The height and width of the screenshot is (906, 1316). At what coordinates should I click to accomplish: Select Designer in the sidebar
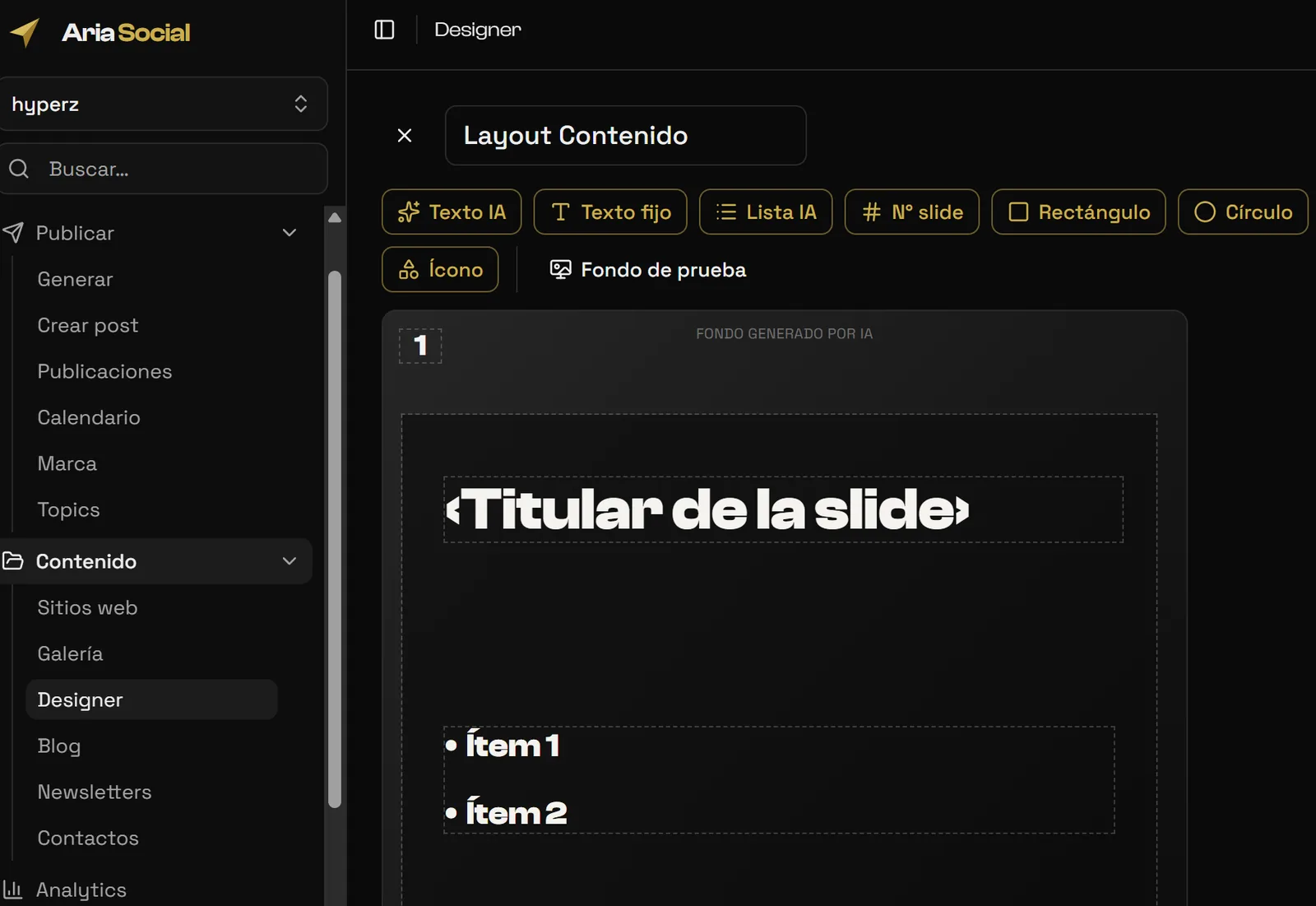(152, 699)
